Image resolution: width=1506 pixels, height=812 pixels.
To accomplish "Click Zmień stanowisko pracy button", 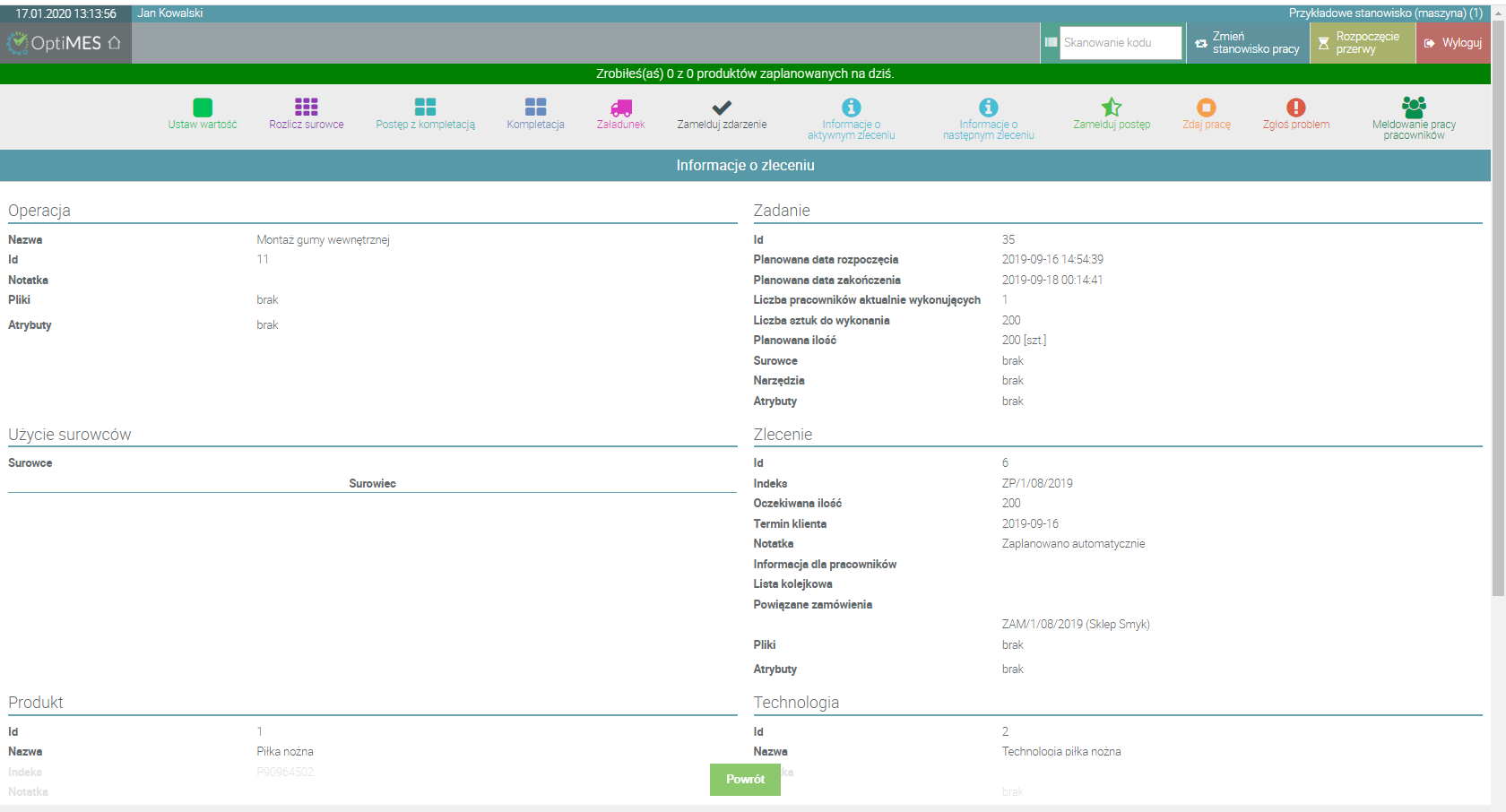I will coord(1248,43).
